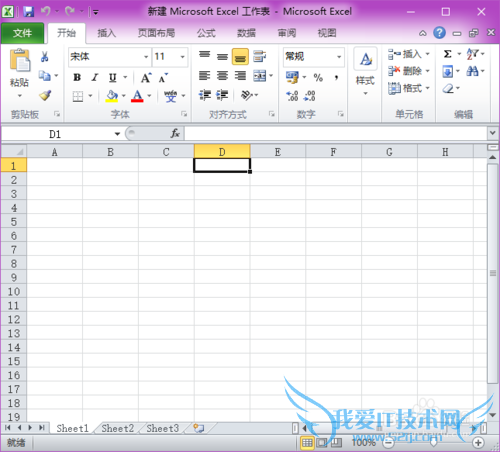
Task: Click row 10 header
Action: click(x=14, y=292)
